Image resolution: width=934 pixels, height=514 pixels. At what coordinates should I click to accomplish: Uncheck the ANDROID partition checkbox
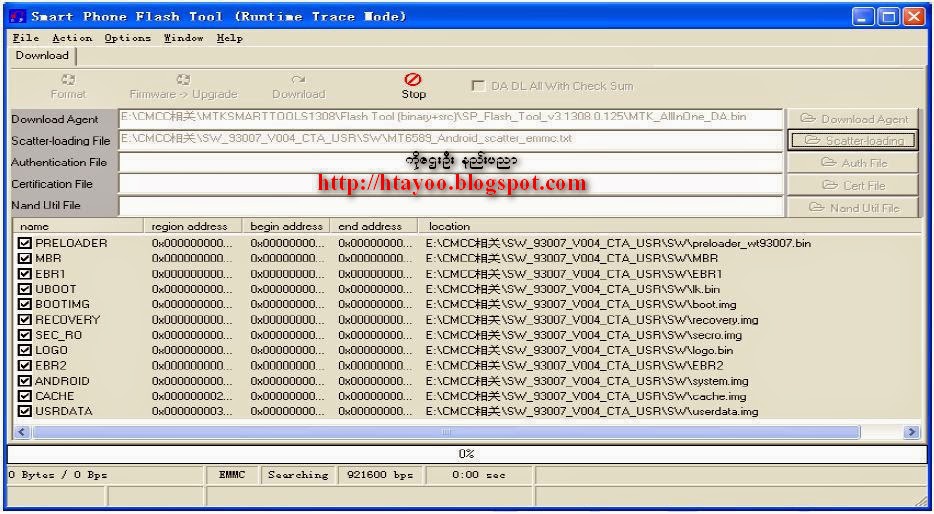(24, 381)
